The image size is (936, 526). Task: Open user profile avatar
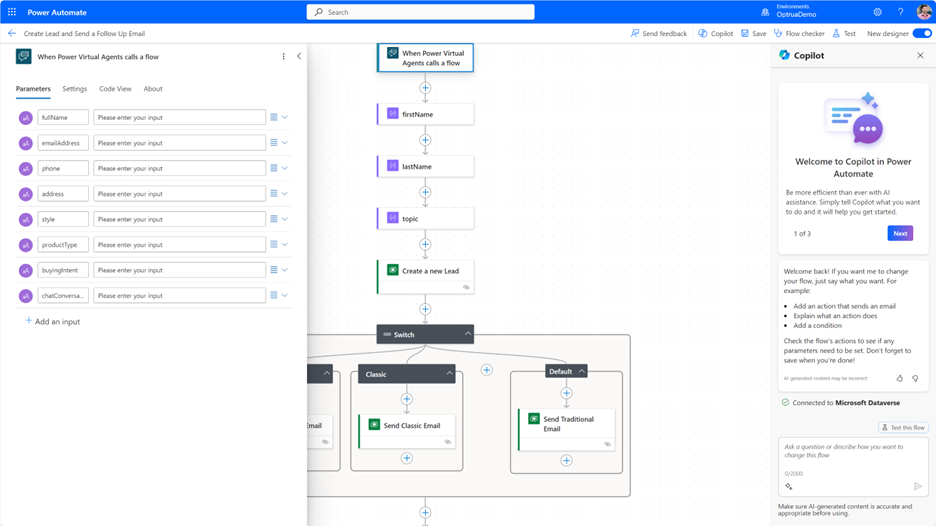(x=923, y=12)
